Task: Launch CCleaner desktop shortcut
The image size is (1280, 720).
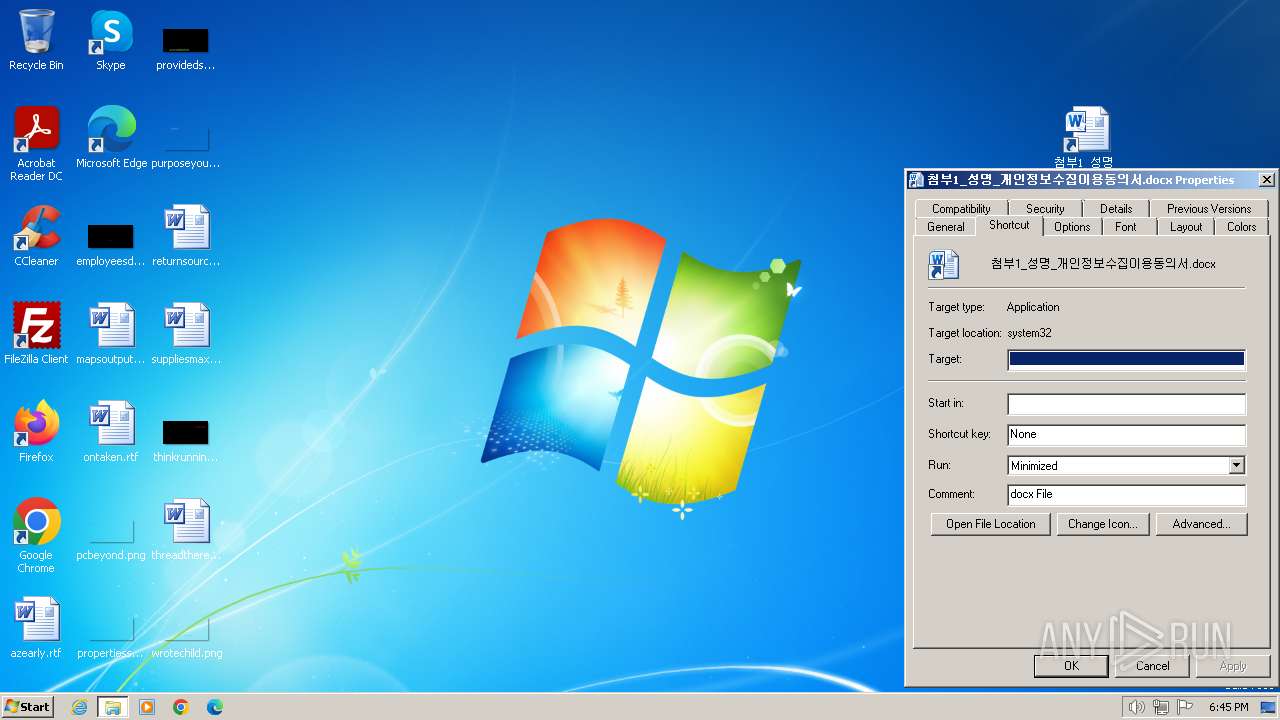Action: point(36,236)
